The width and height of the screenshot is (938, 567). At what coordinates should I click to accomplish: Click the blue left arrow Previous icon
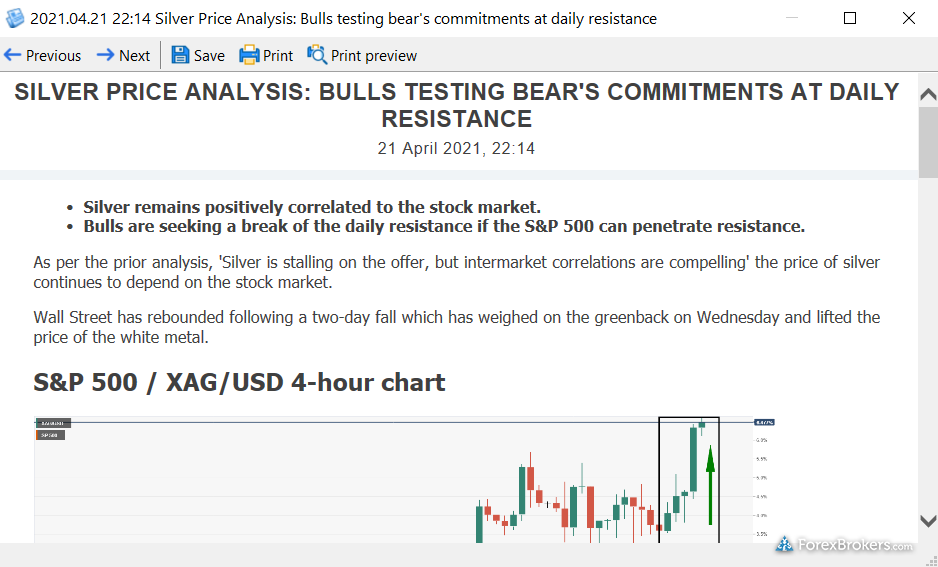tap(13, 55)
